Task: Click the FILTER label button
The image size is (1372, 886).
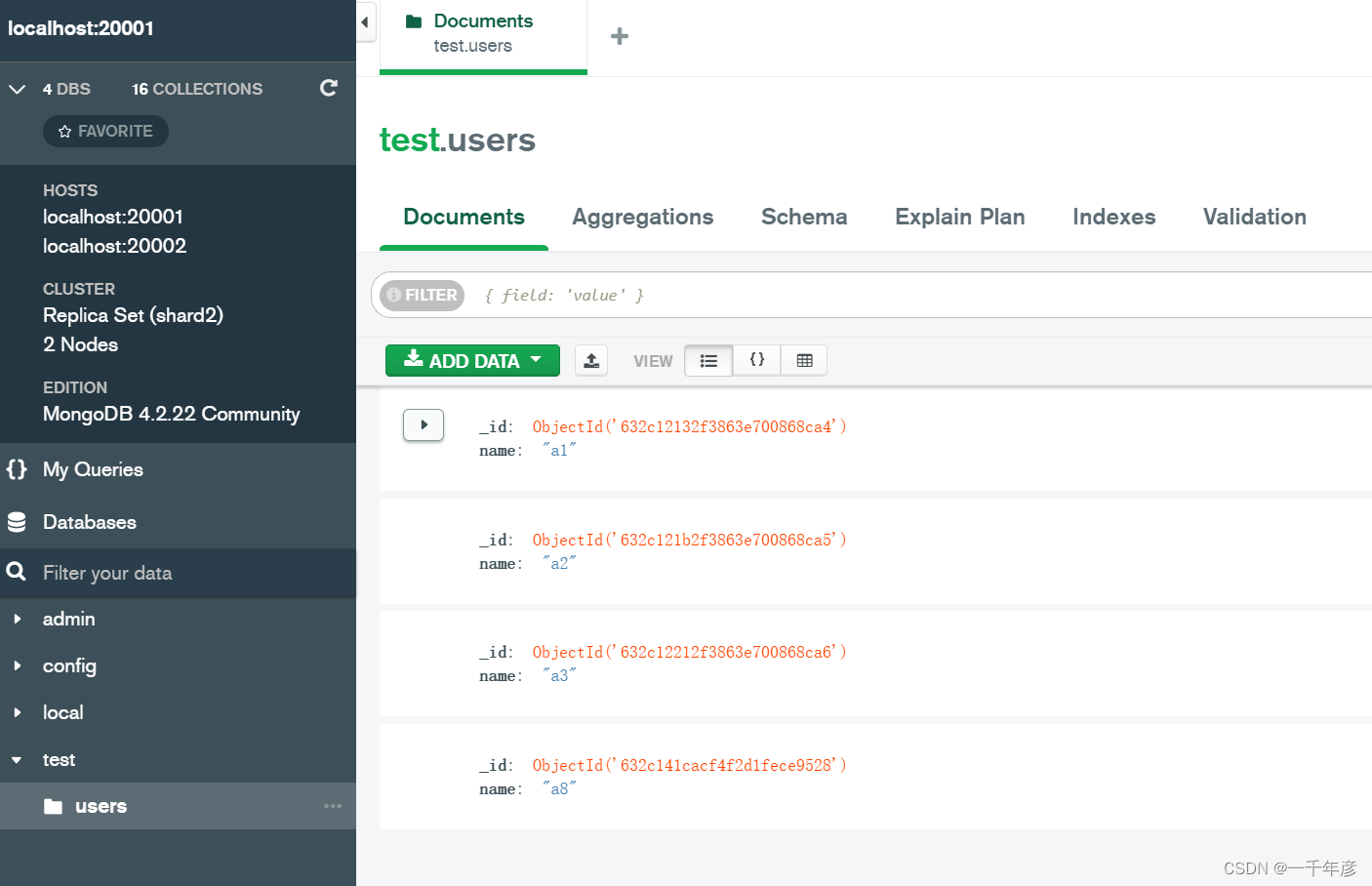Action: coord(422,295)
